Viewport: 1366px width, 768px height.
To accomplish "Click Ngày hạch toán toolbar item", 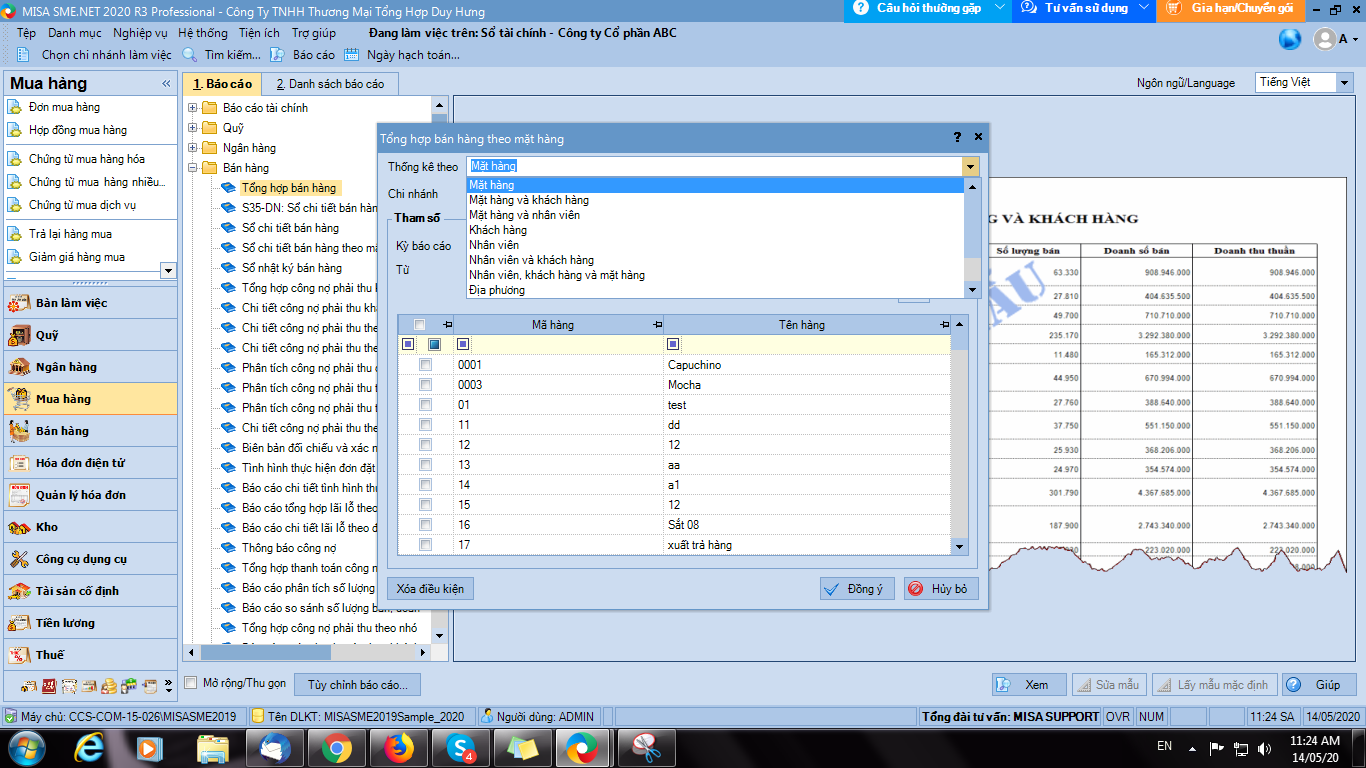I will tap(401, 55).
